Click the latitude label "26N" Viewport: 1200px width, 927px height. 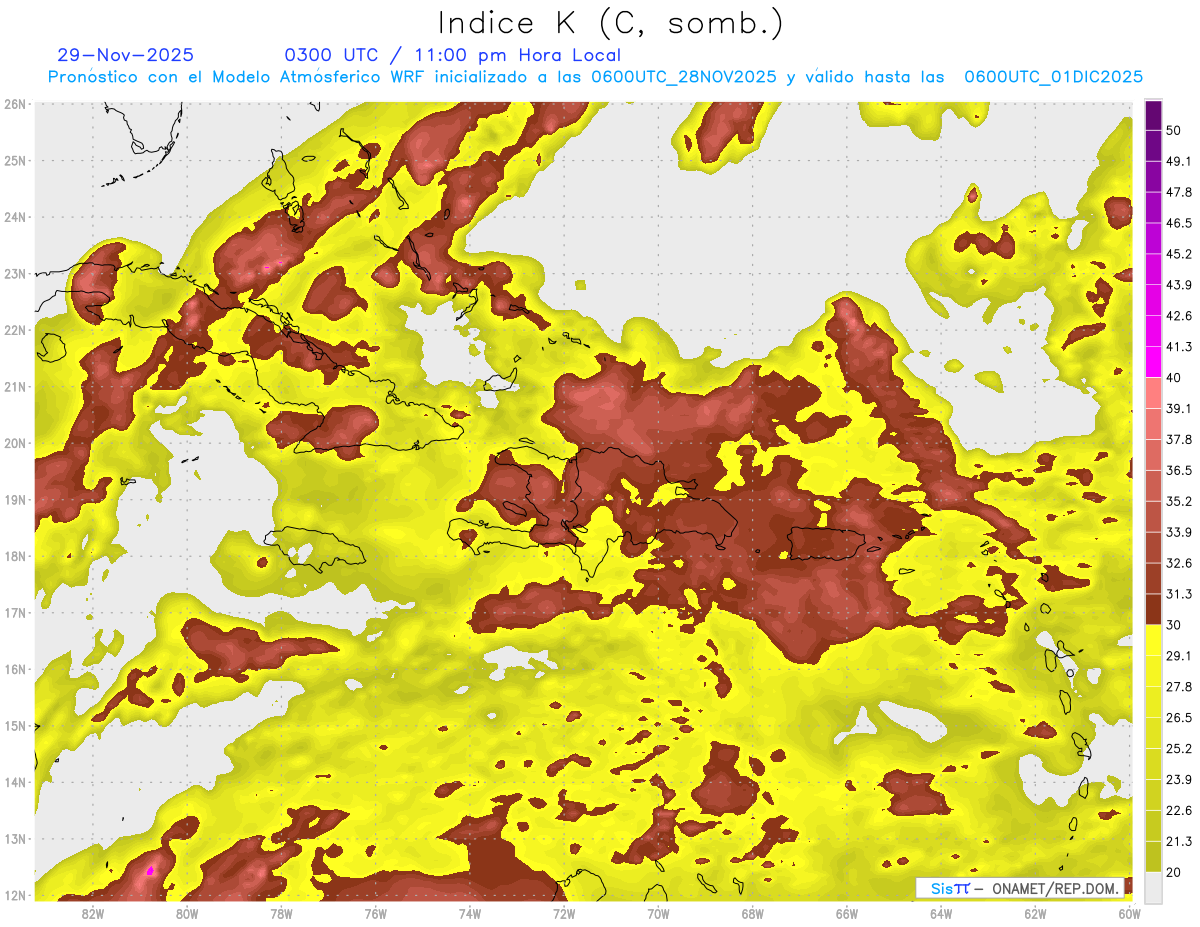pyautogui.click(x=16, y=104)
